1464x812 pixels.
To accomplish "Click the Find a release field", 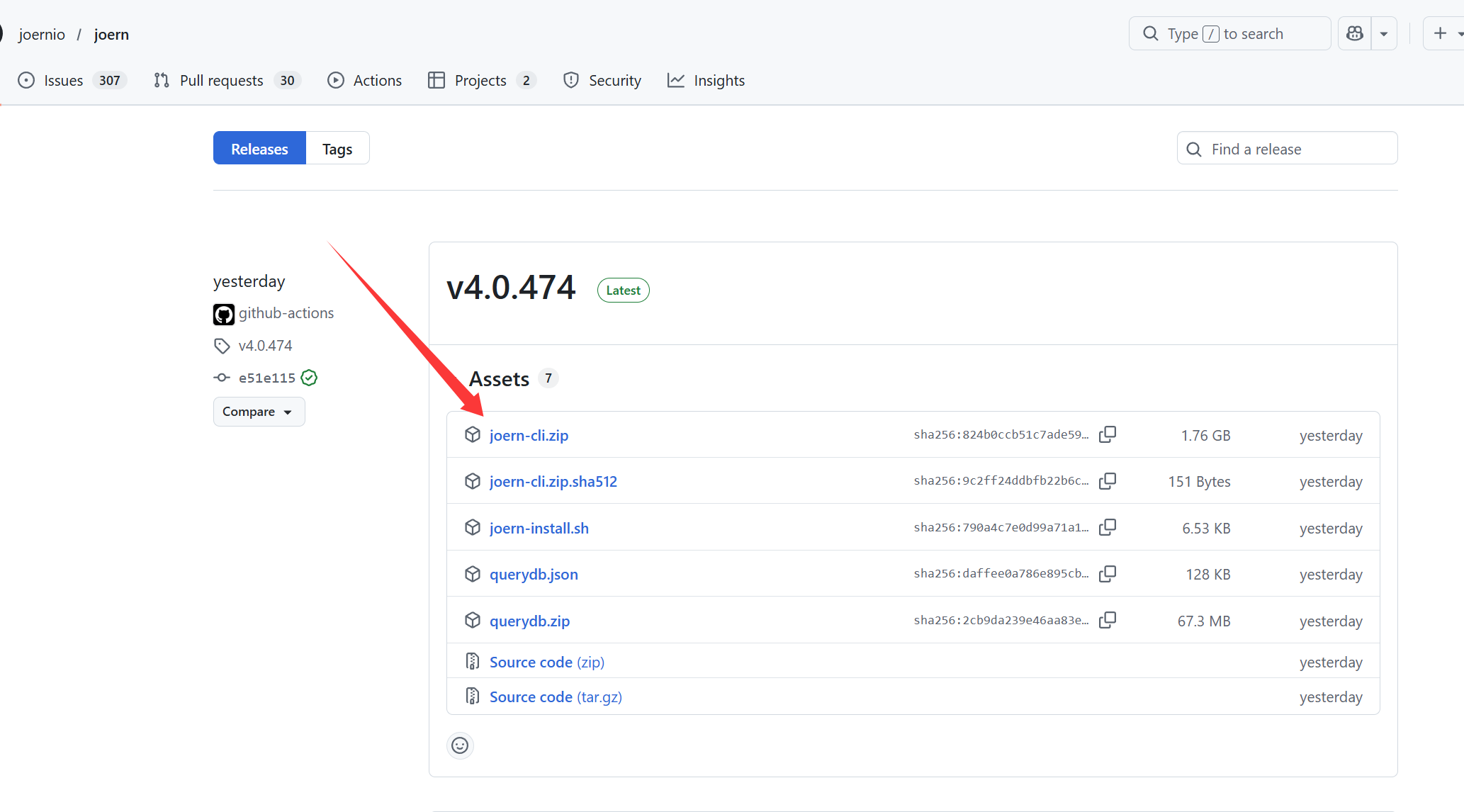I will [x=1287, y=149].
